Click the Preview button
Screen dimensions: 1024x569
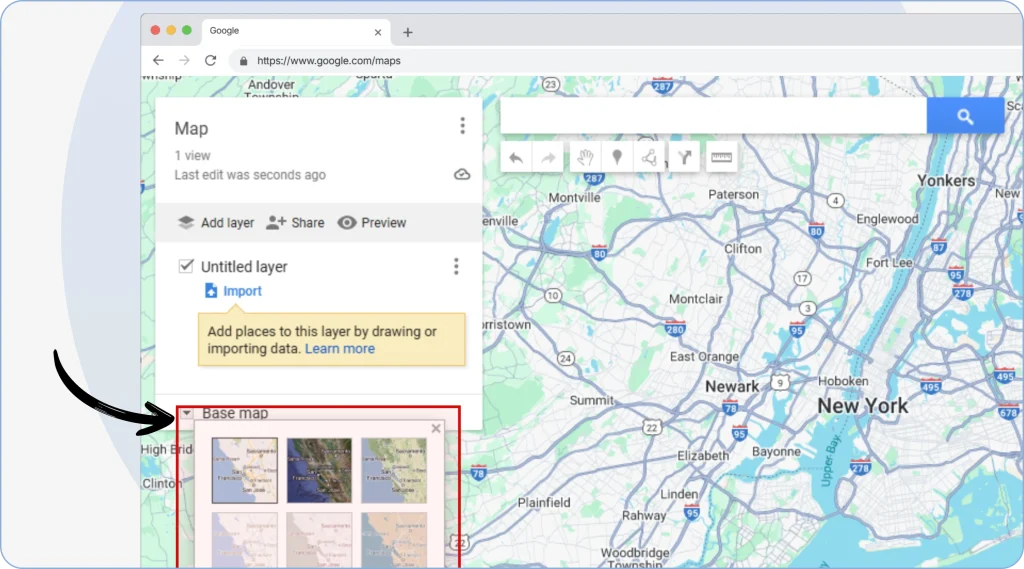pos(372,223)
